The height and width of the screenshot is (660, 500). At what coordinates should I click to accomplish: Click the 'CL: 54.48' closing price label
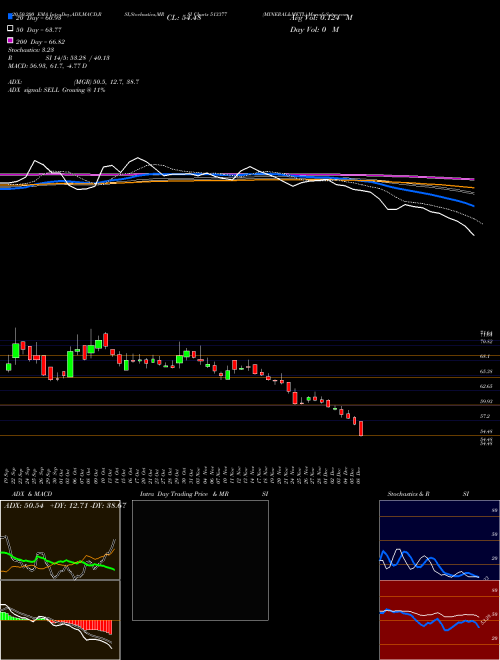[x=184, y=18]
